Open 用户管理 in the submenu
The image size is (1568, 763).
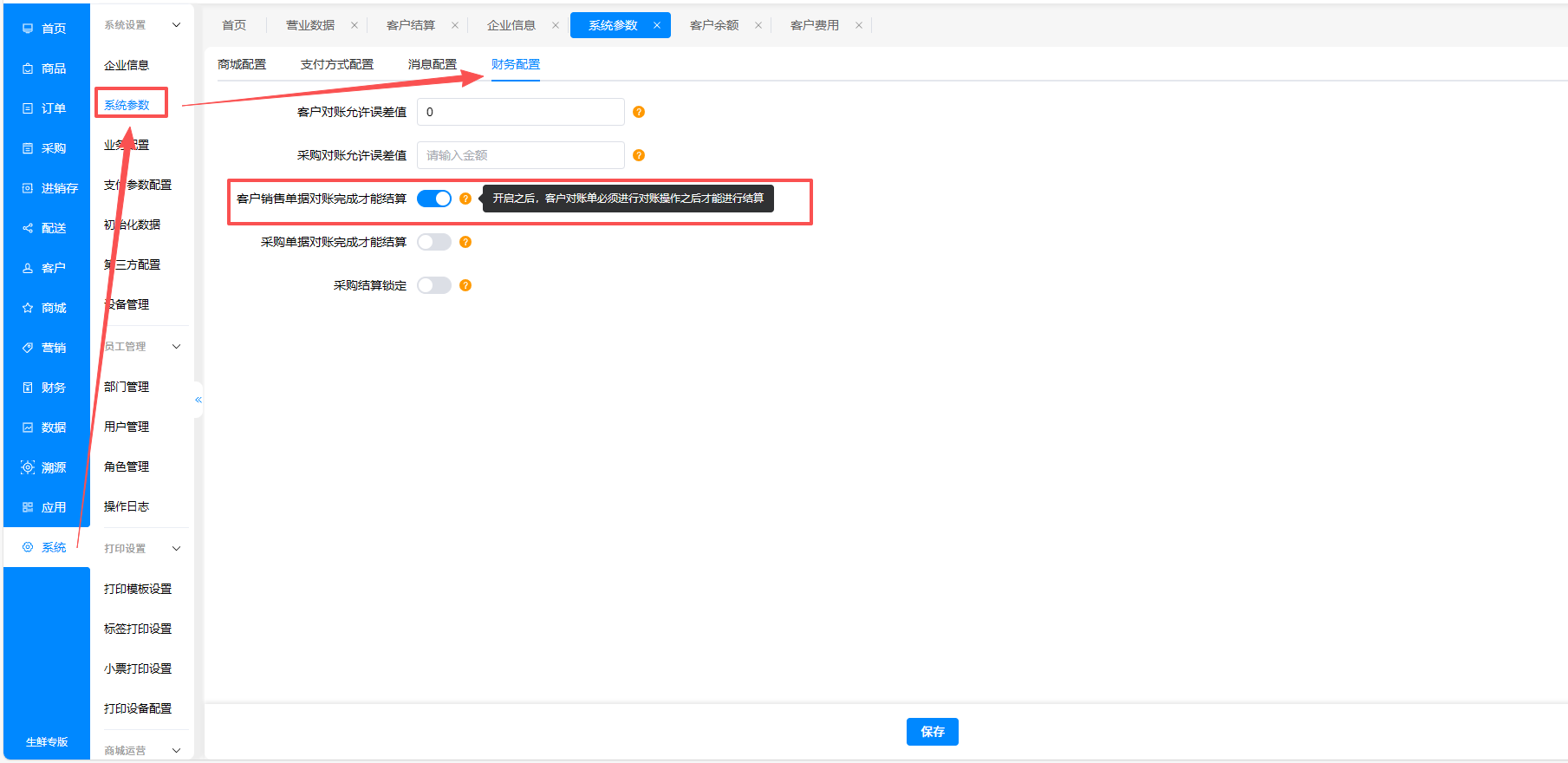pos(127,427)
